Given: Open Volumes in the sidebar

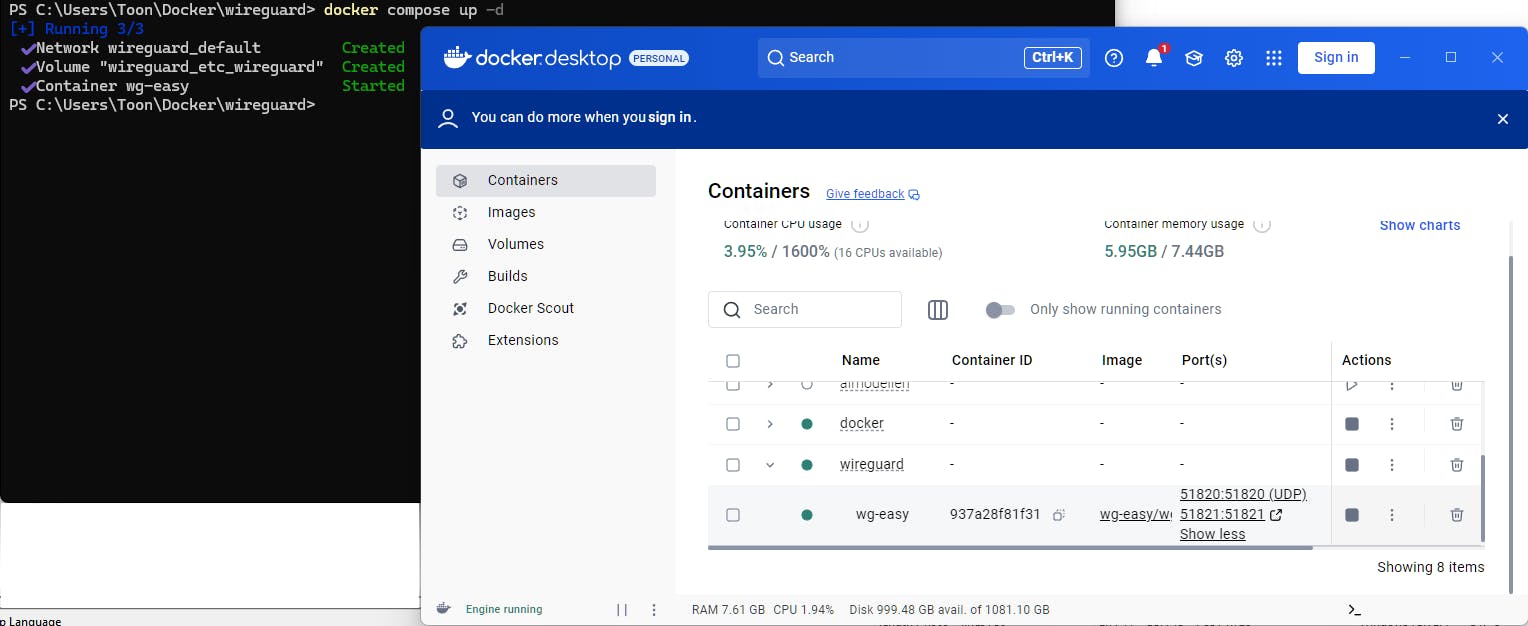Looking at the screenshot, I should (546, 245).
